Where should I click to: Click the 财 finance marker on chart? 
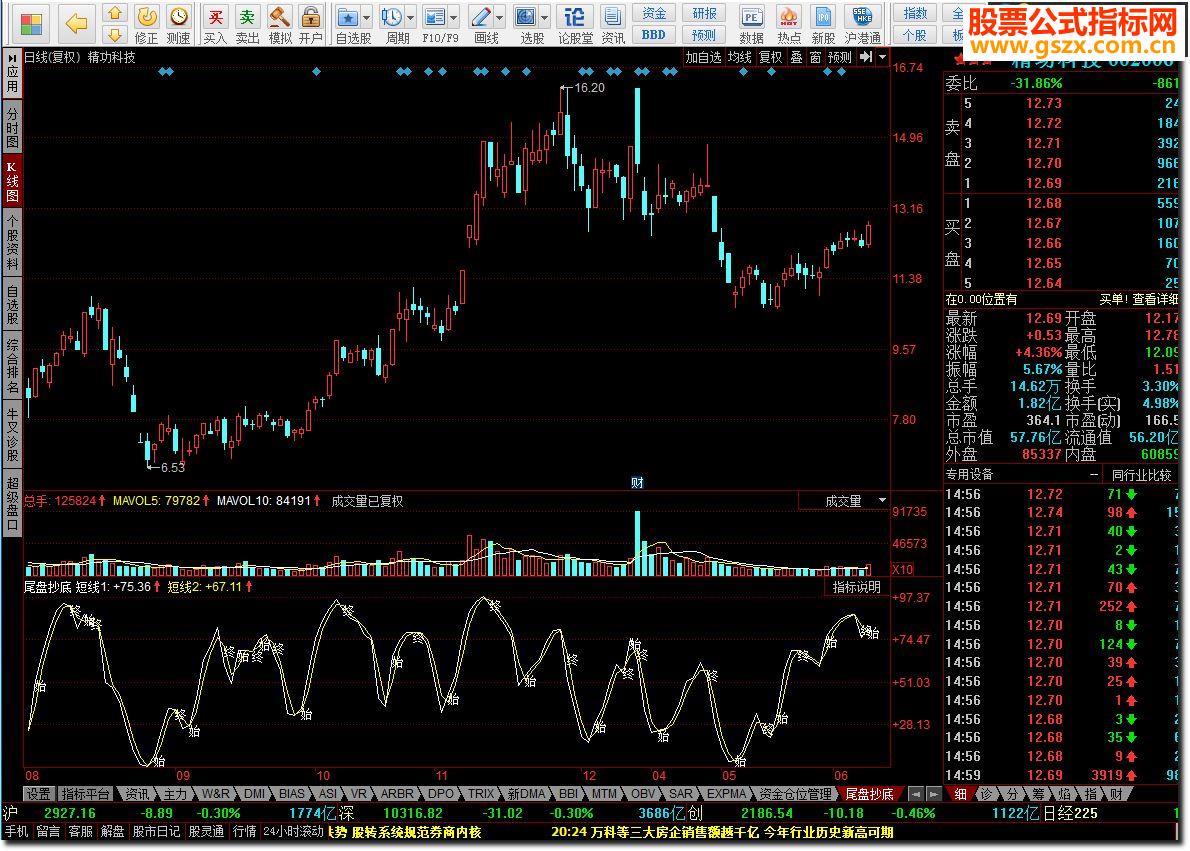coord(637,483)
